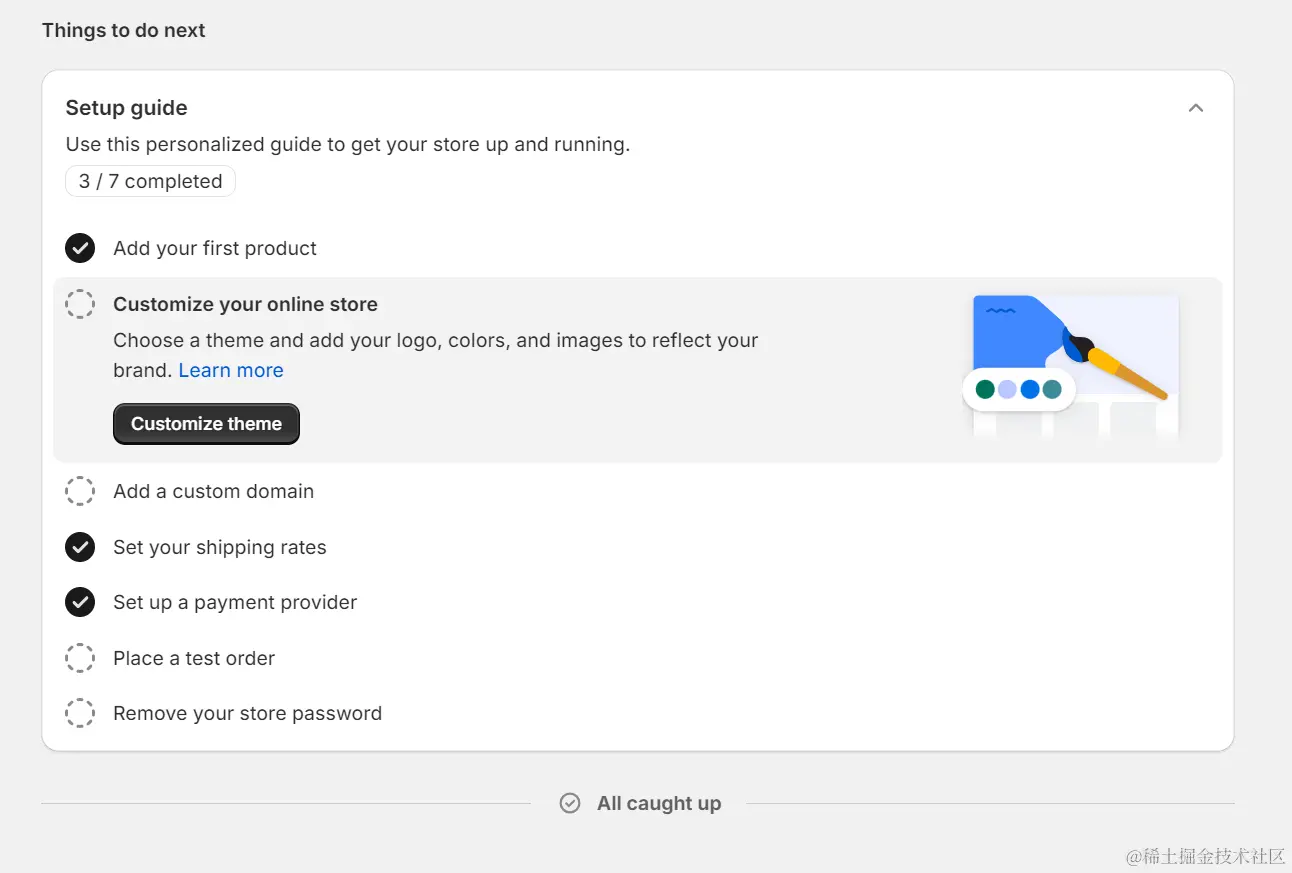Viewport: 1292px width, 873px height.
Task: Check the Remove your store password circle
Action: [x=80, y=713]
